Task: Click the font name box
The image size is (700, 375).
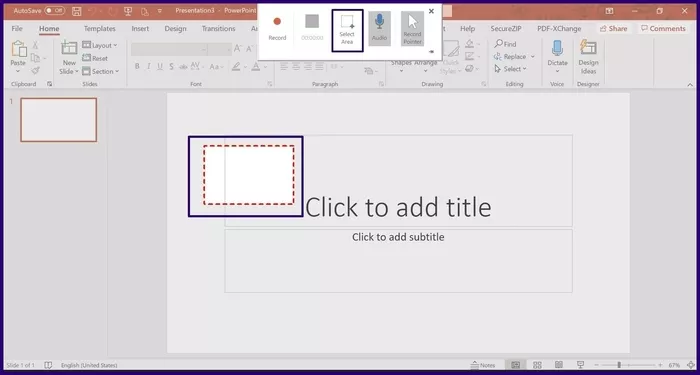Action: pyautogui.click(x=169, y=49)
